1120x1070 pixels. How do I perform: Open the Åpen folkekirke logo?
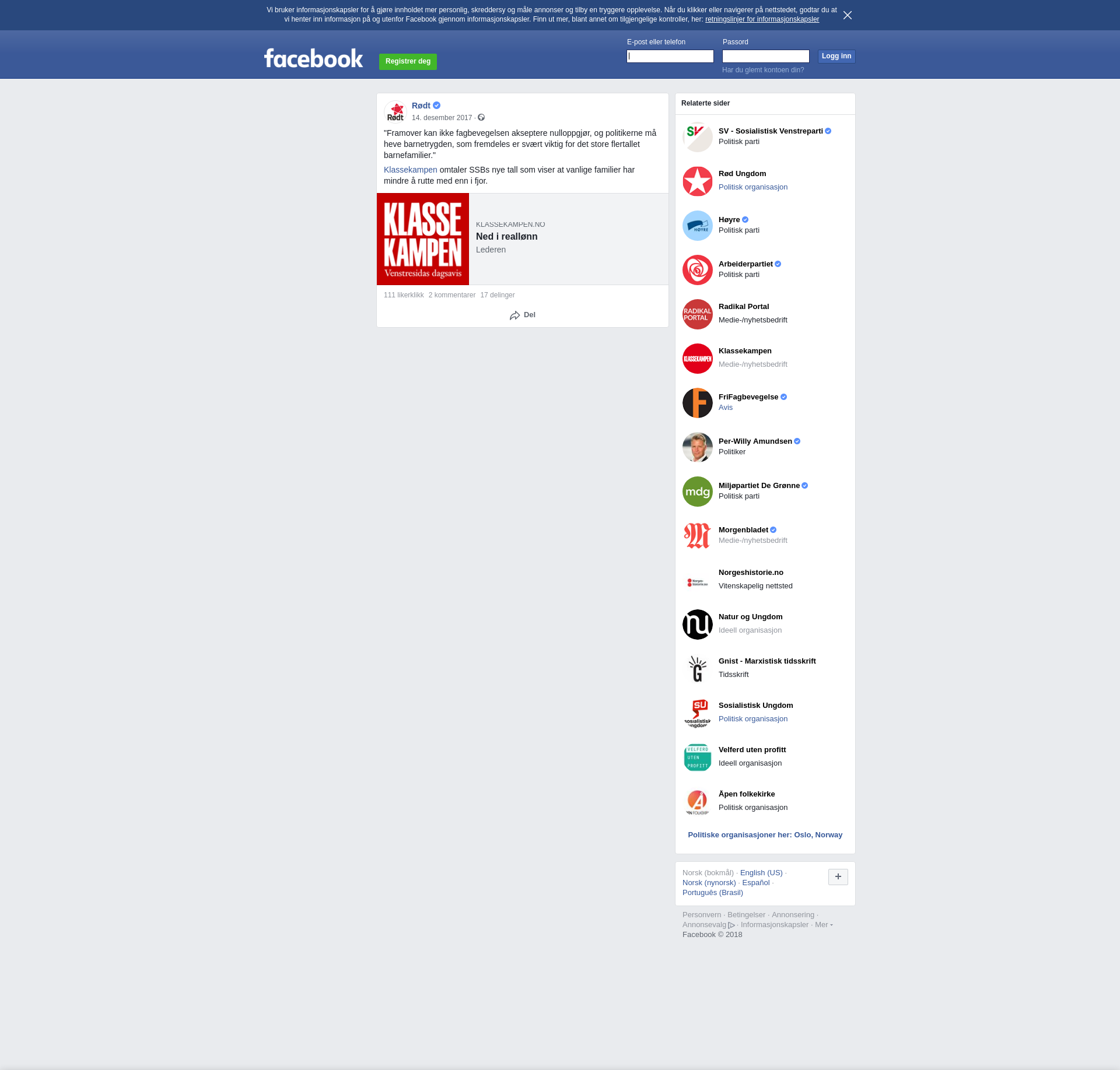tap(698, 802)
